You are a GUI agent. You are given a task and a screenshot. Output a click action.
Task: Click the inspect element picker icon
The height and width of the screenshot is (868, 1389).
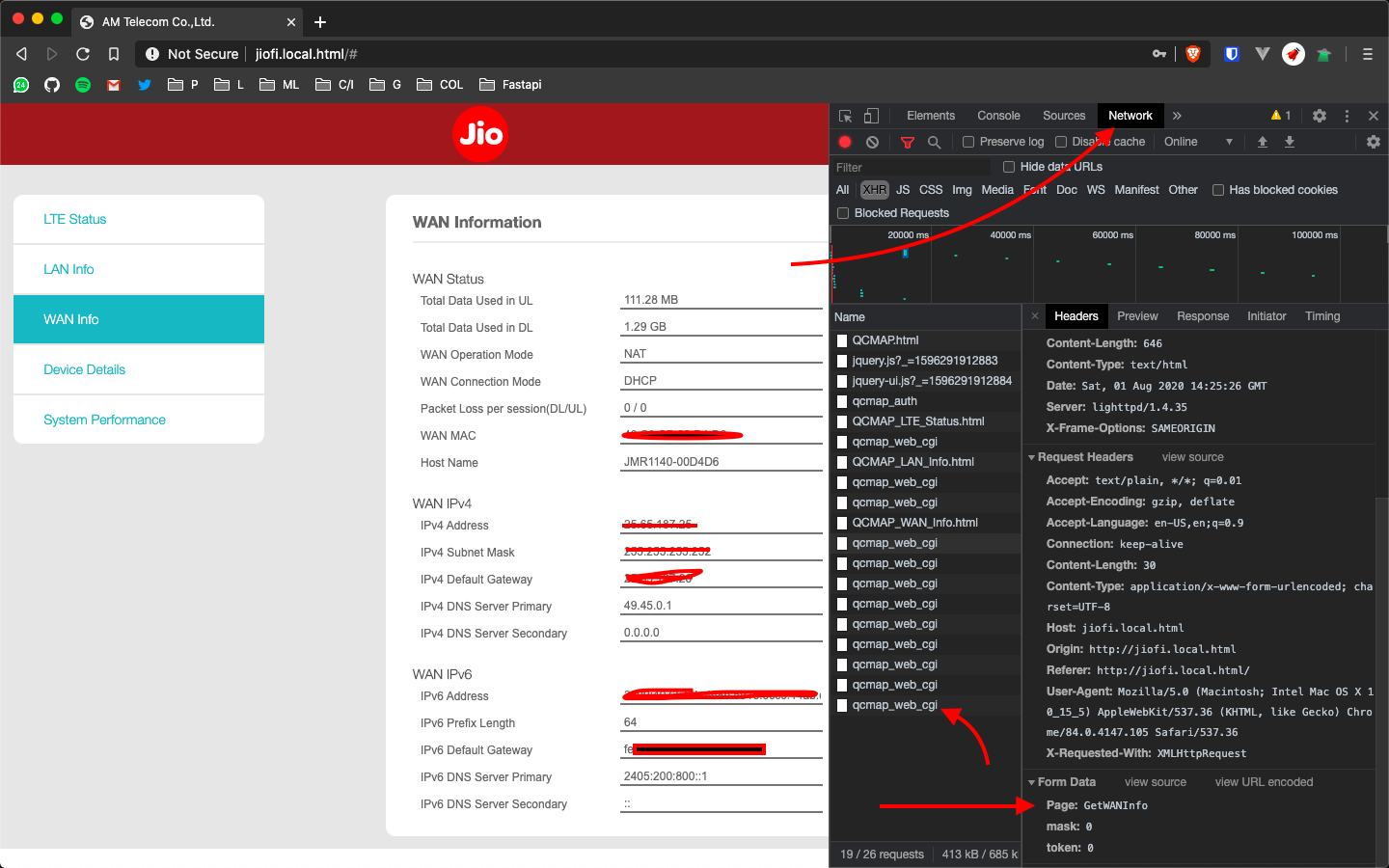pyautogui.click(x=845, y=116)
